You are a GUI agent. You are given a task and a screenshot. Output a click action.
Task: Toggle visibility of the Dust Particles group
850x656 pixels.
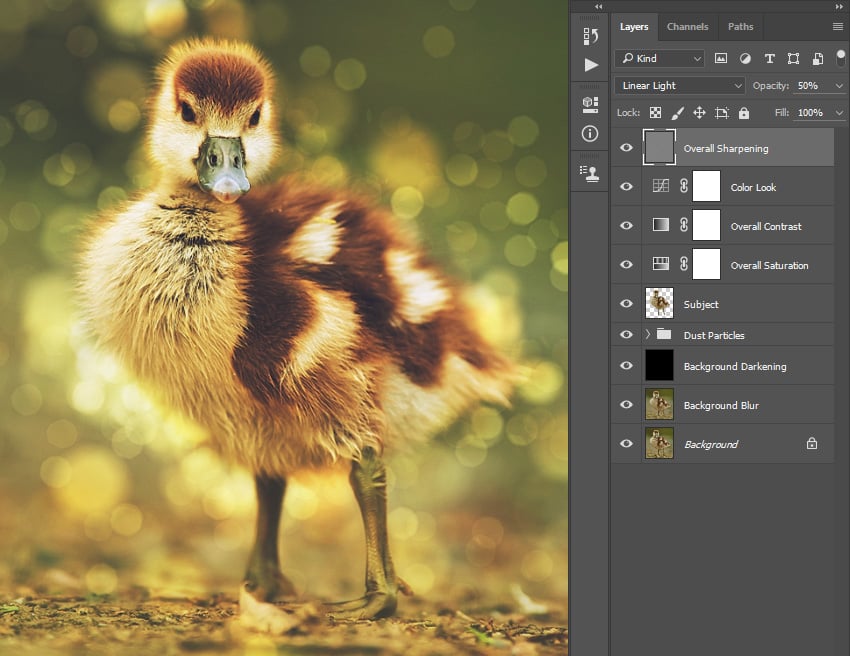pyautogui.click(x=626, y=334)
